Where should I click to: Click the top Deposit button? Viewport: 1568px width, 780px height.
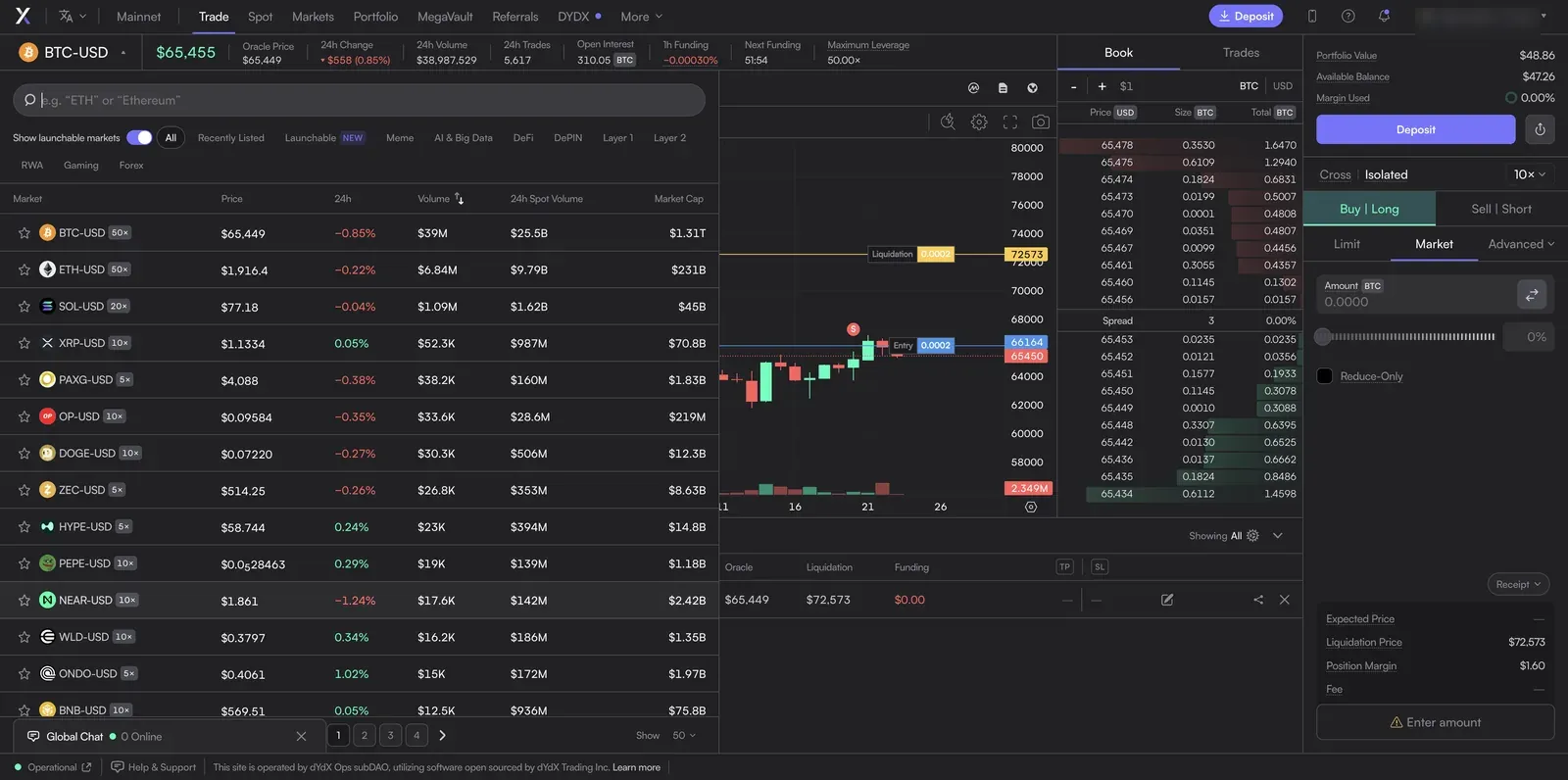coord(1246,16)
